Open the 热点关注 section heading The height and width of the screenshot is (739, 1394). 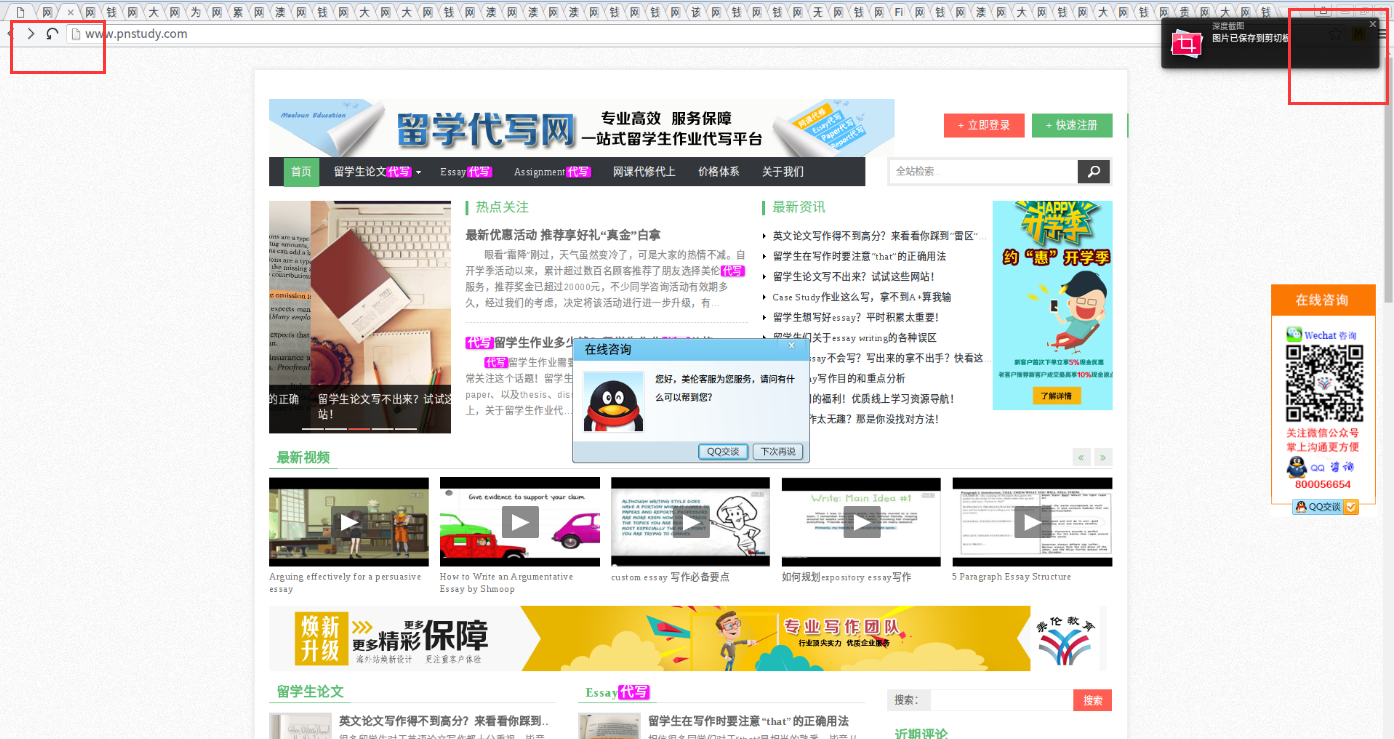point(502,207)
